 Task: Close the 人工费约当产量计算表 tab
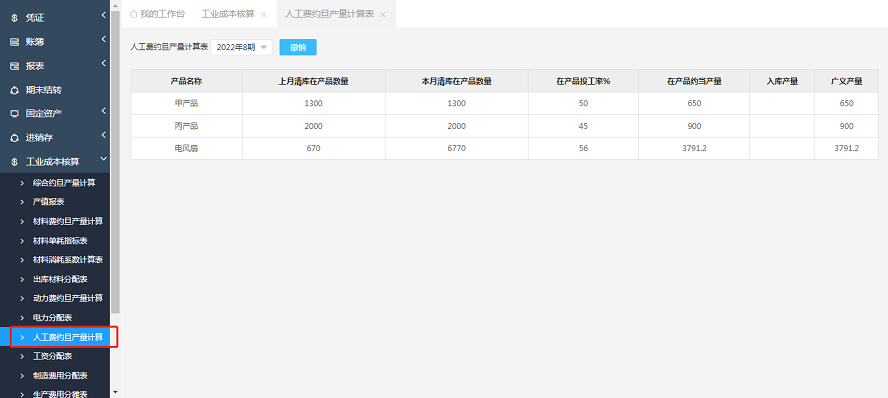click(383, 15)
